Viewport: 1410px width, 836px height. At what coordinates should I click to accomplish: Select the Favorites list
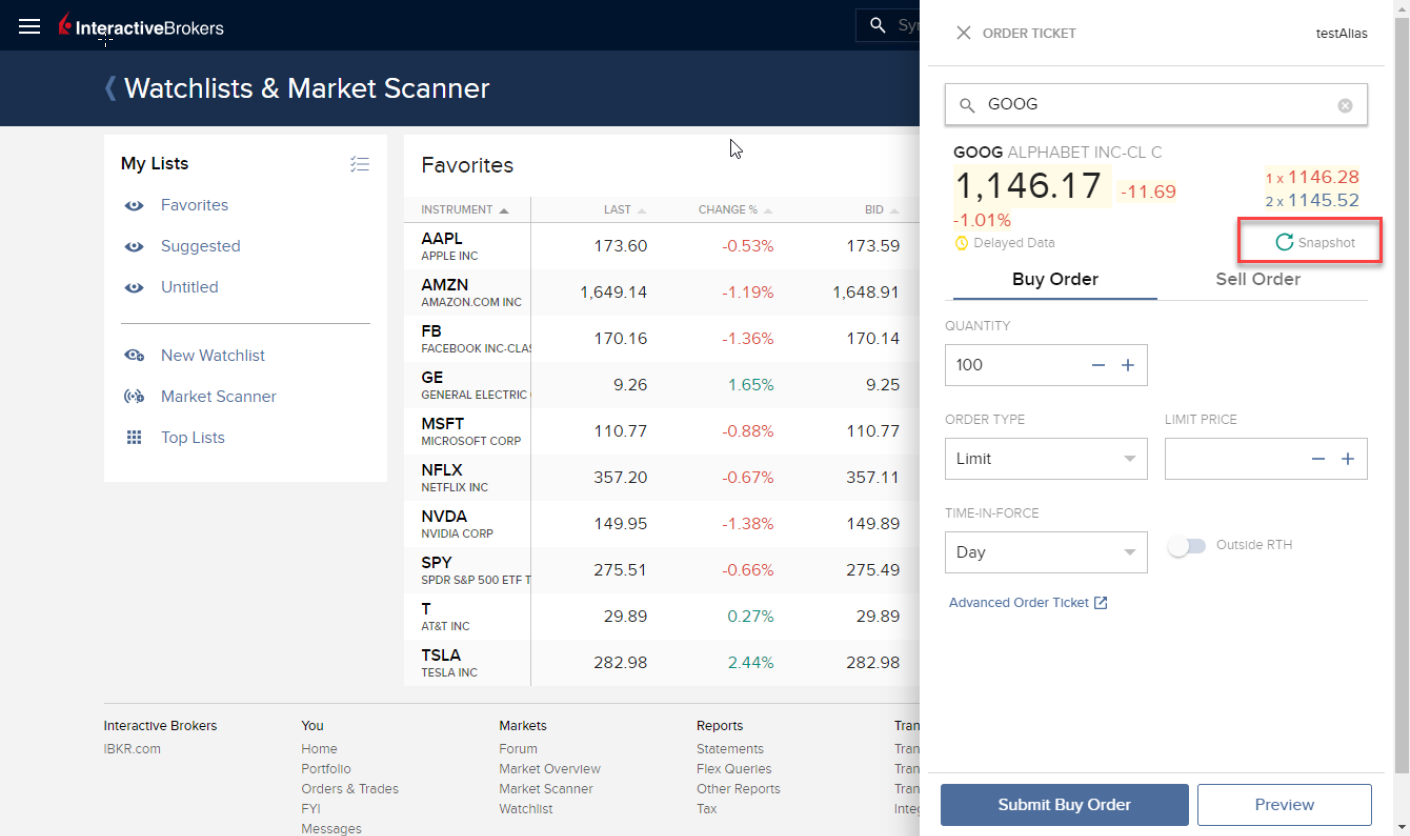tap(194, 205)
